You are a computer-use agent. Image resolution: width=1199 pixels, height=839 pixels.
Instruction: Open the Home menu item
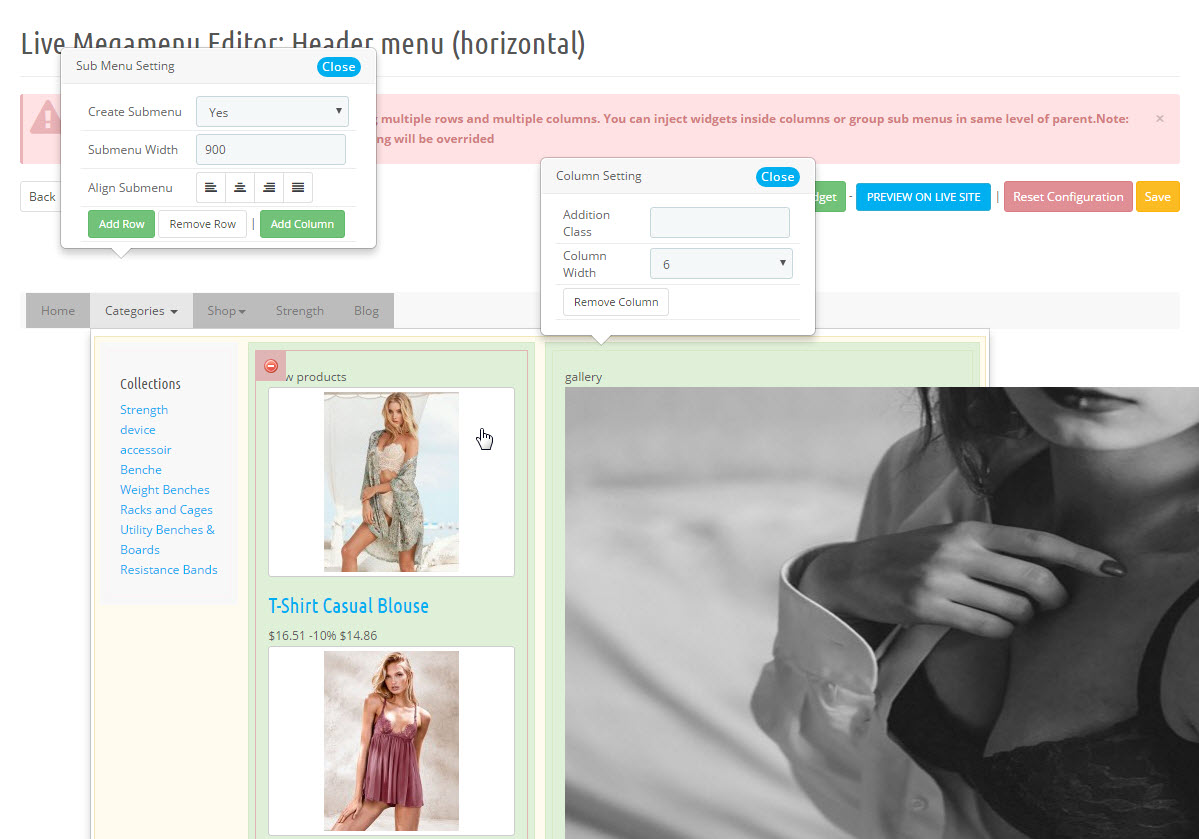(58, 311)
